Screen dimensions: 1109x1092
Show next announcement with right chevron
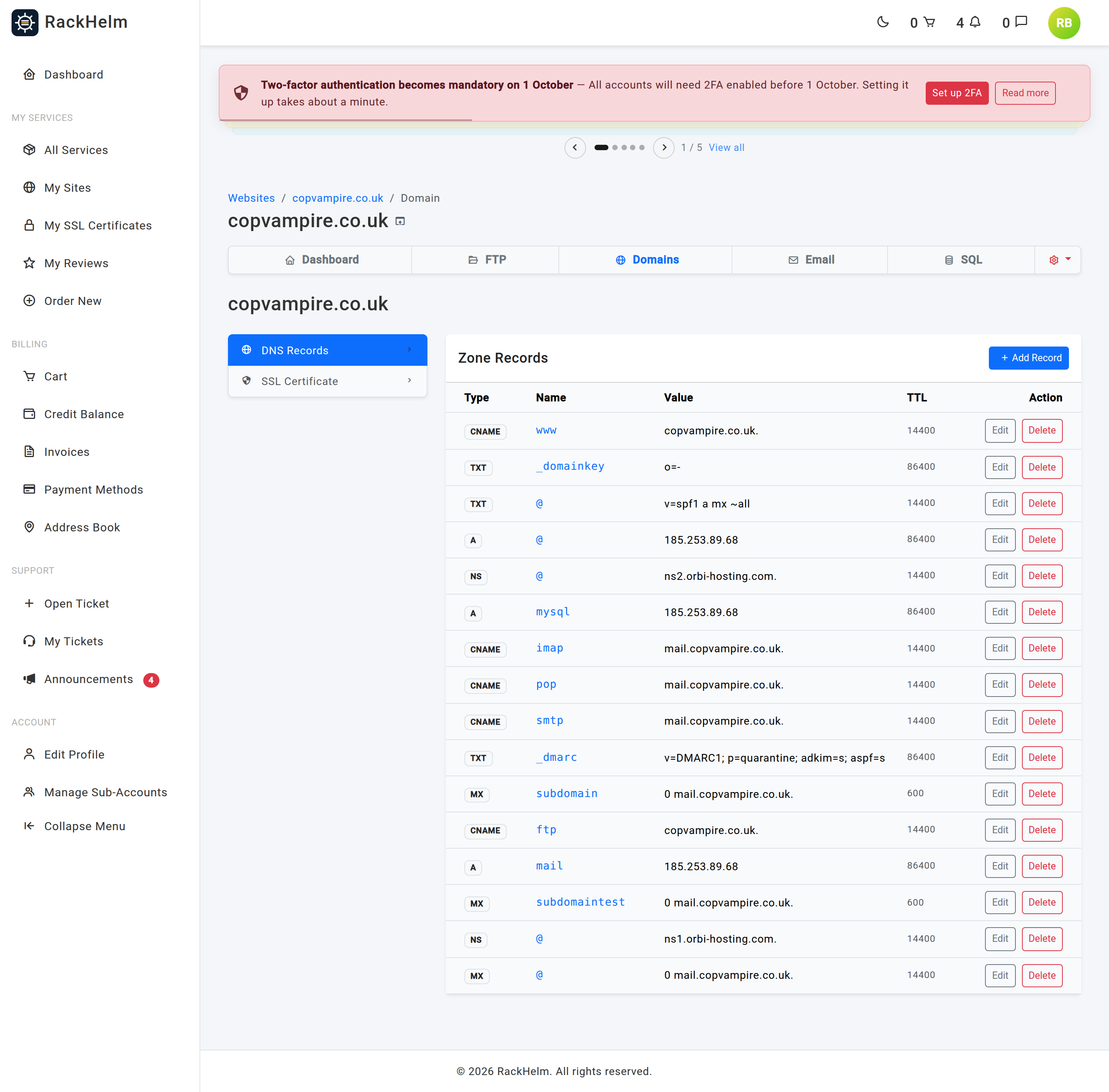pyautogui.click(x=664, y=147)
